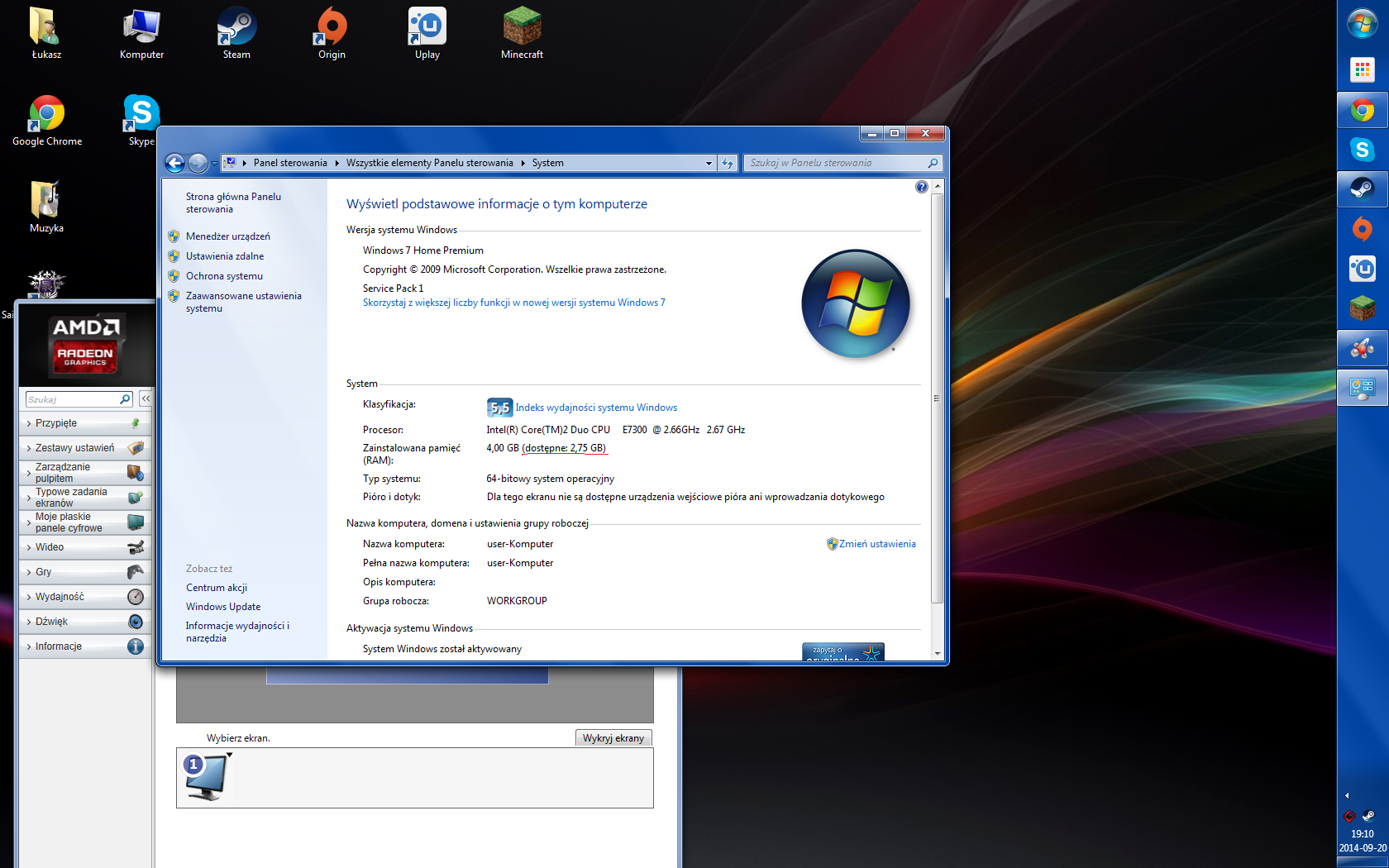
Task: Open the Google Chrome desktop shortcut
Action: pyautogui.click(x=47, y=121)
